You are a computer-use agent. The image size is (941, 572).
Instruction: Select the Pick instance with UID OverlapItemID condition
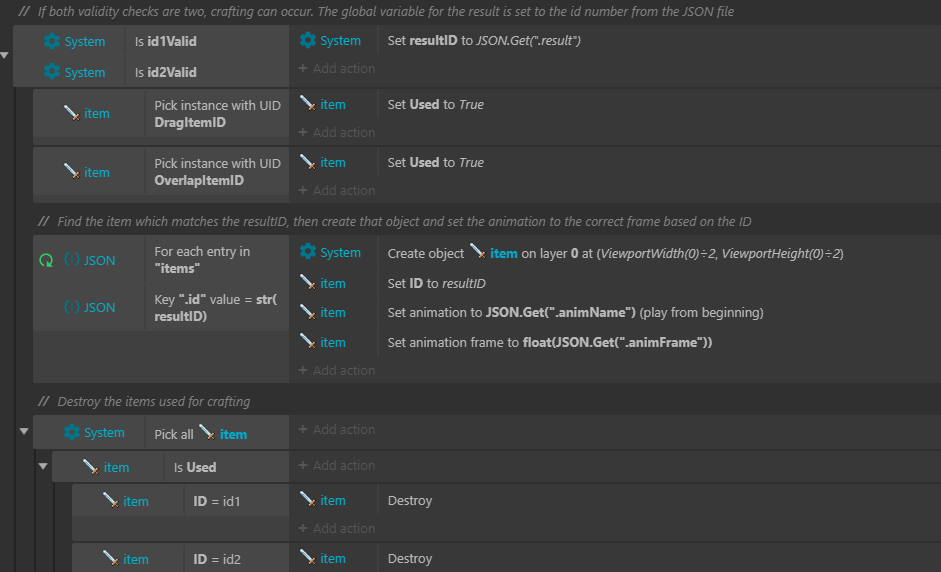pos(217,172)
